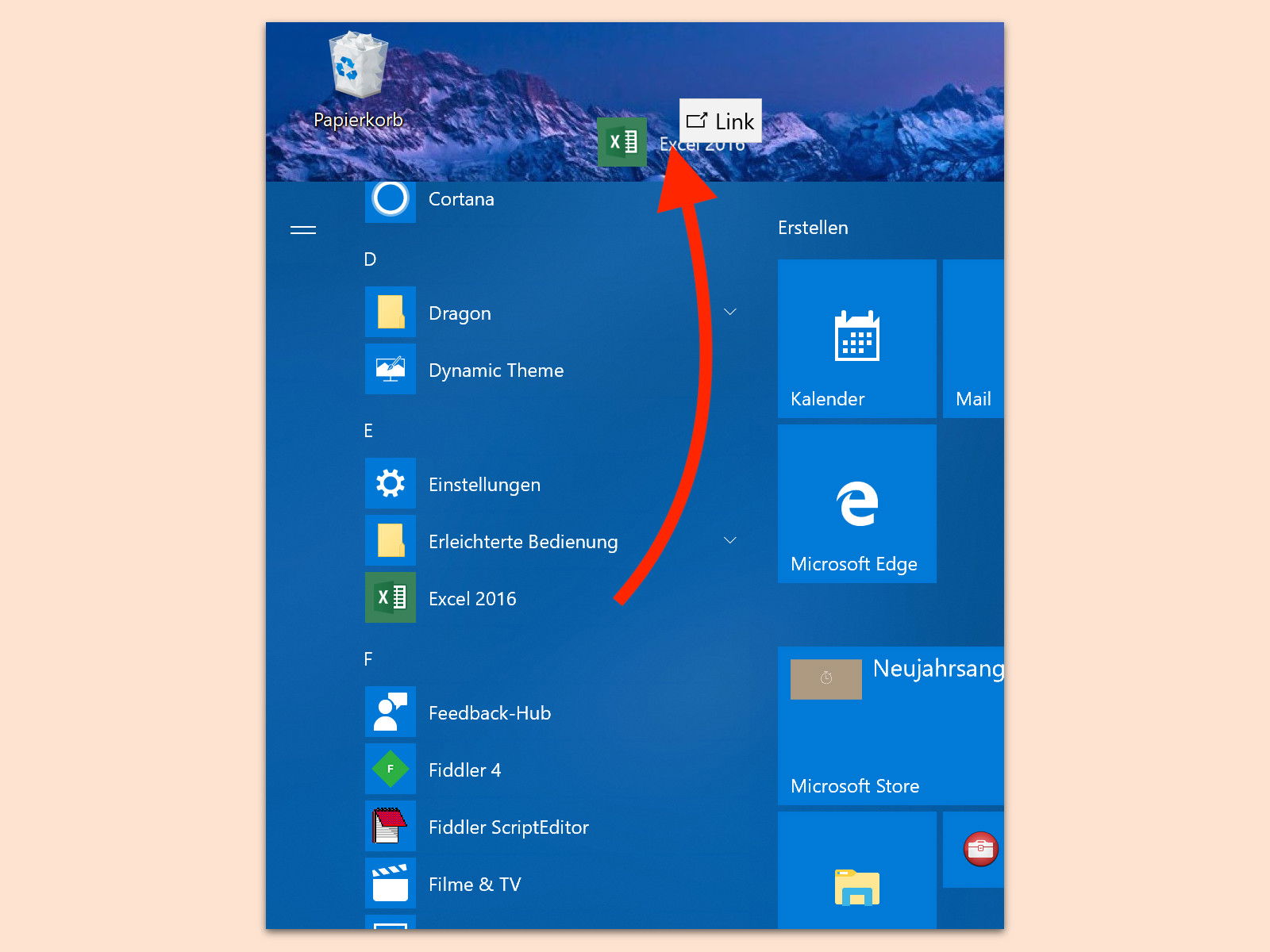Click the Cortana label text
This screenshot has width=1270, height=952.
coord(461,199)
